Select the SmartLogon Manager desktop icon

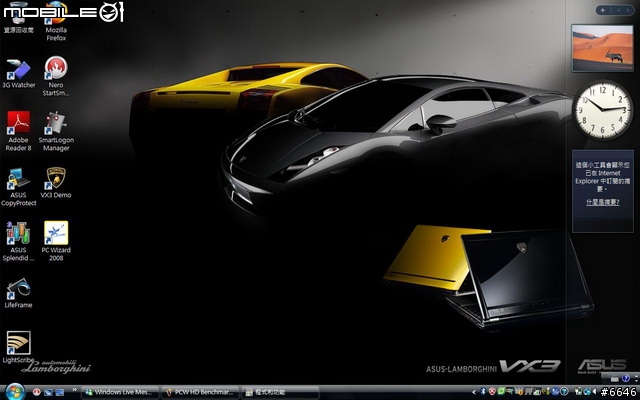tap(56, 131)
